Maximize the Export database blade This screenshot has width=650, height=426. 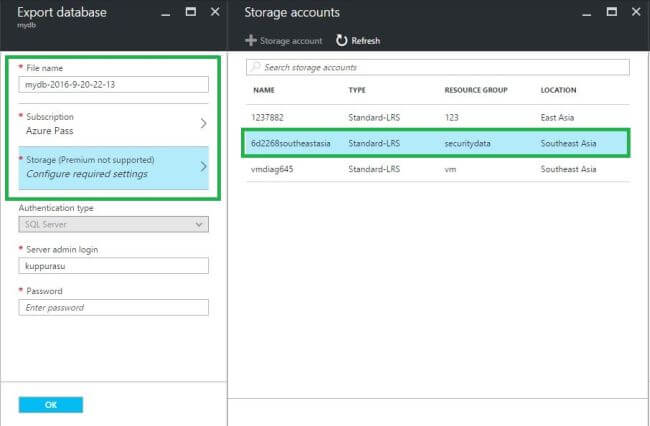point(192,13)
